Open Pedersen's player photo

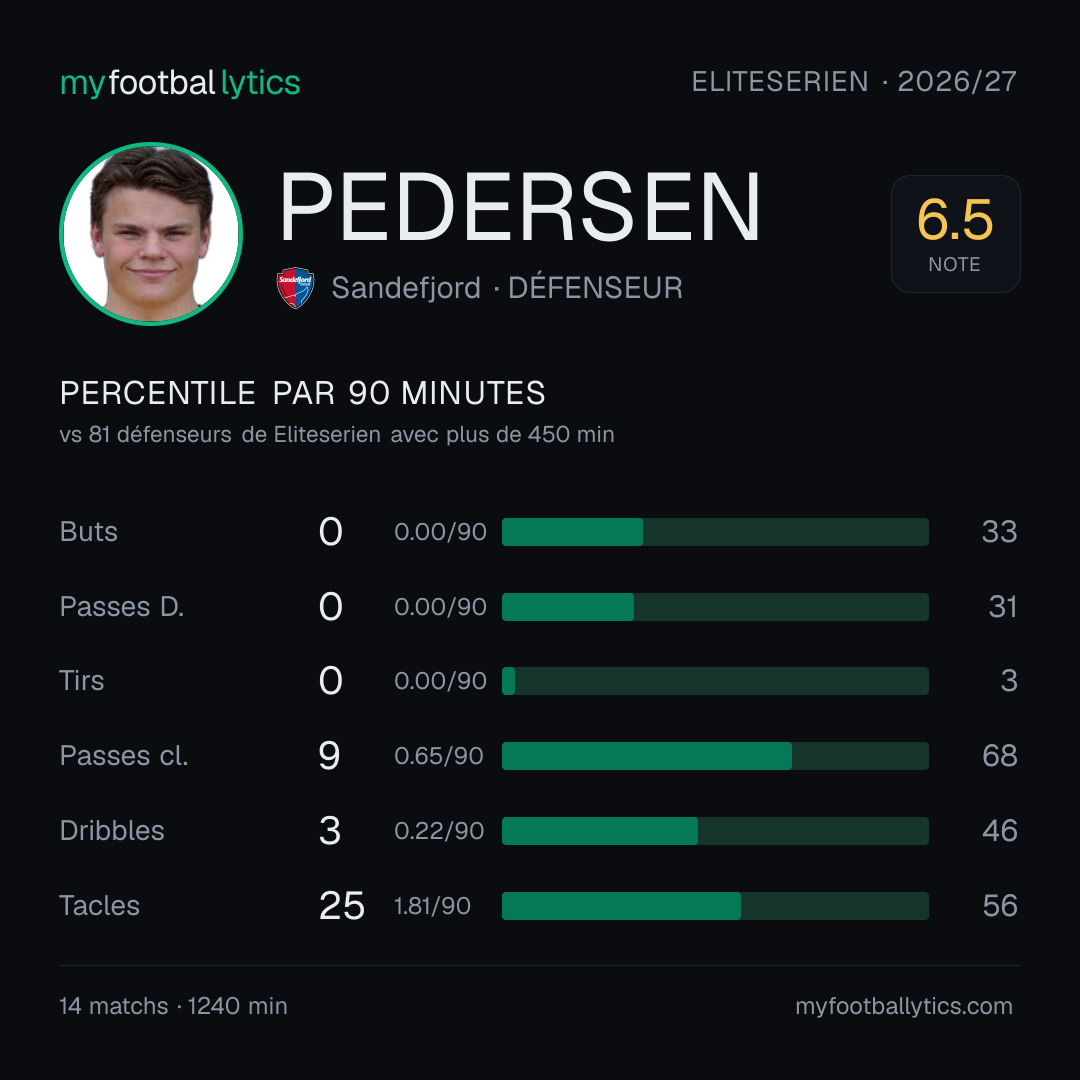(x=151, y=233)
